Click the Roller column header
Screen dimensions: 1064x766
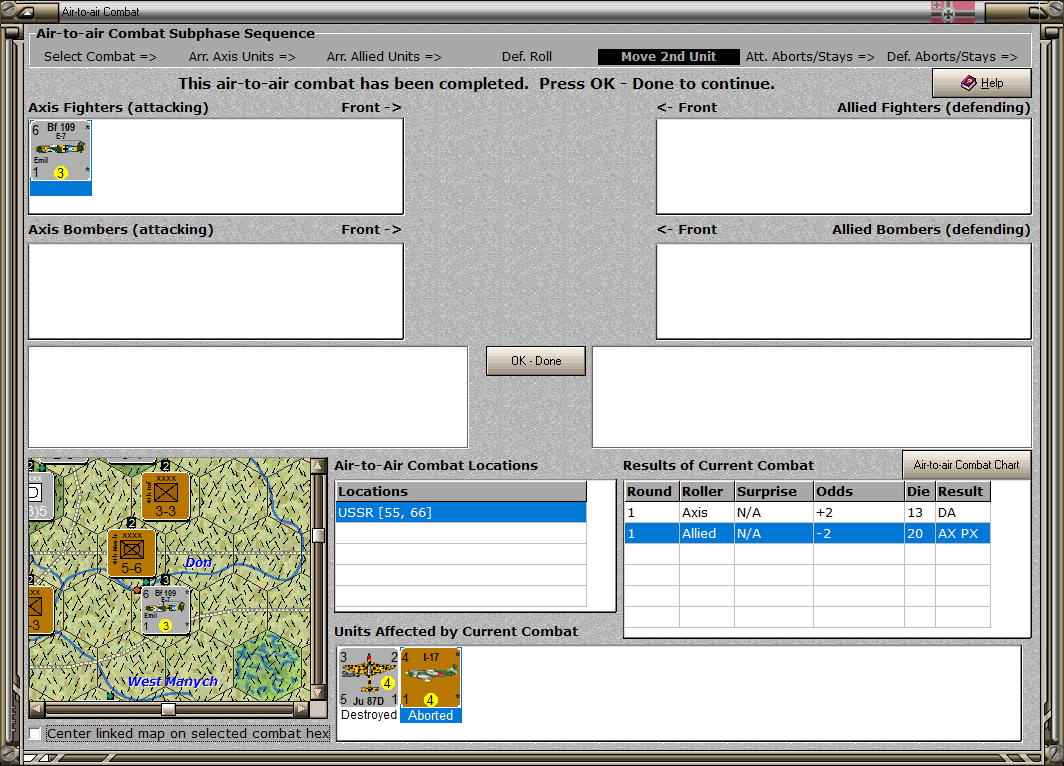(707, 491)
